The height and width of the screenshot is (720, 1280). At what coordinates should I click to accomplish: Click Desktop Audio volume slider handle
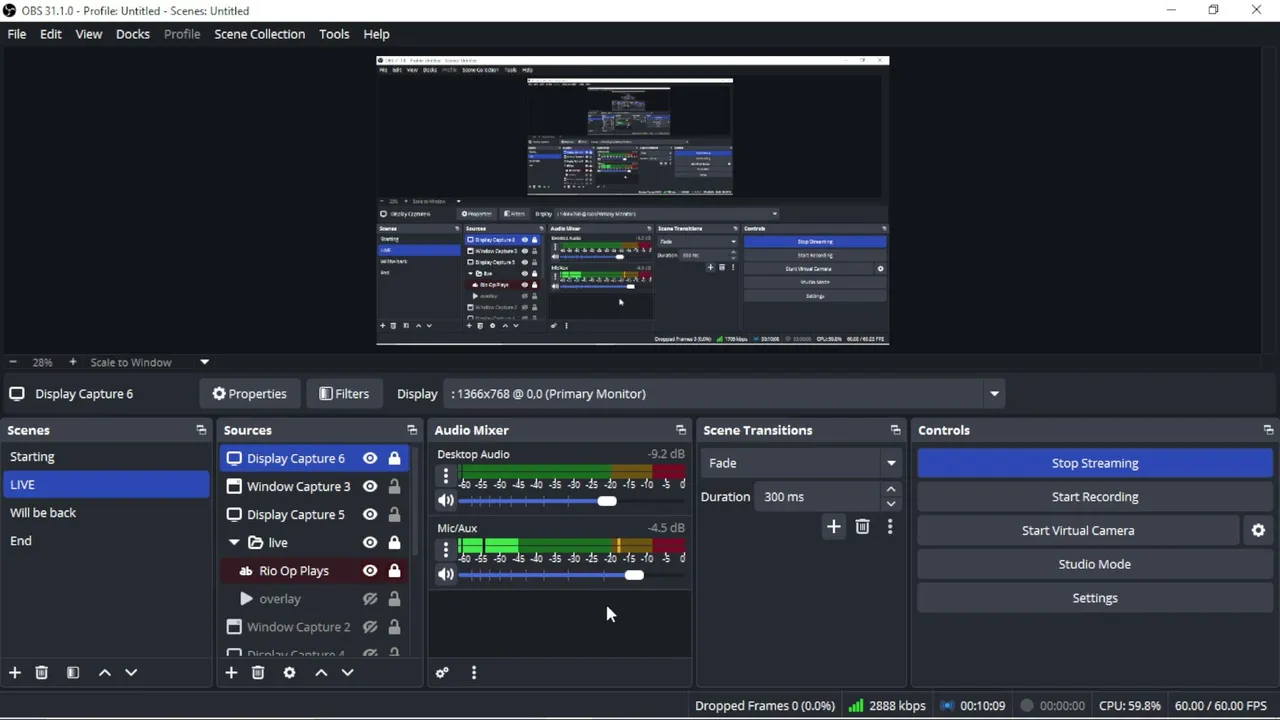click(607, 501)
